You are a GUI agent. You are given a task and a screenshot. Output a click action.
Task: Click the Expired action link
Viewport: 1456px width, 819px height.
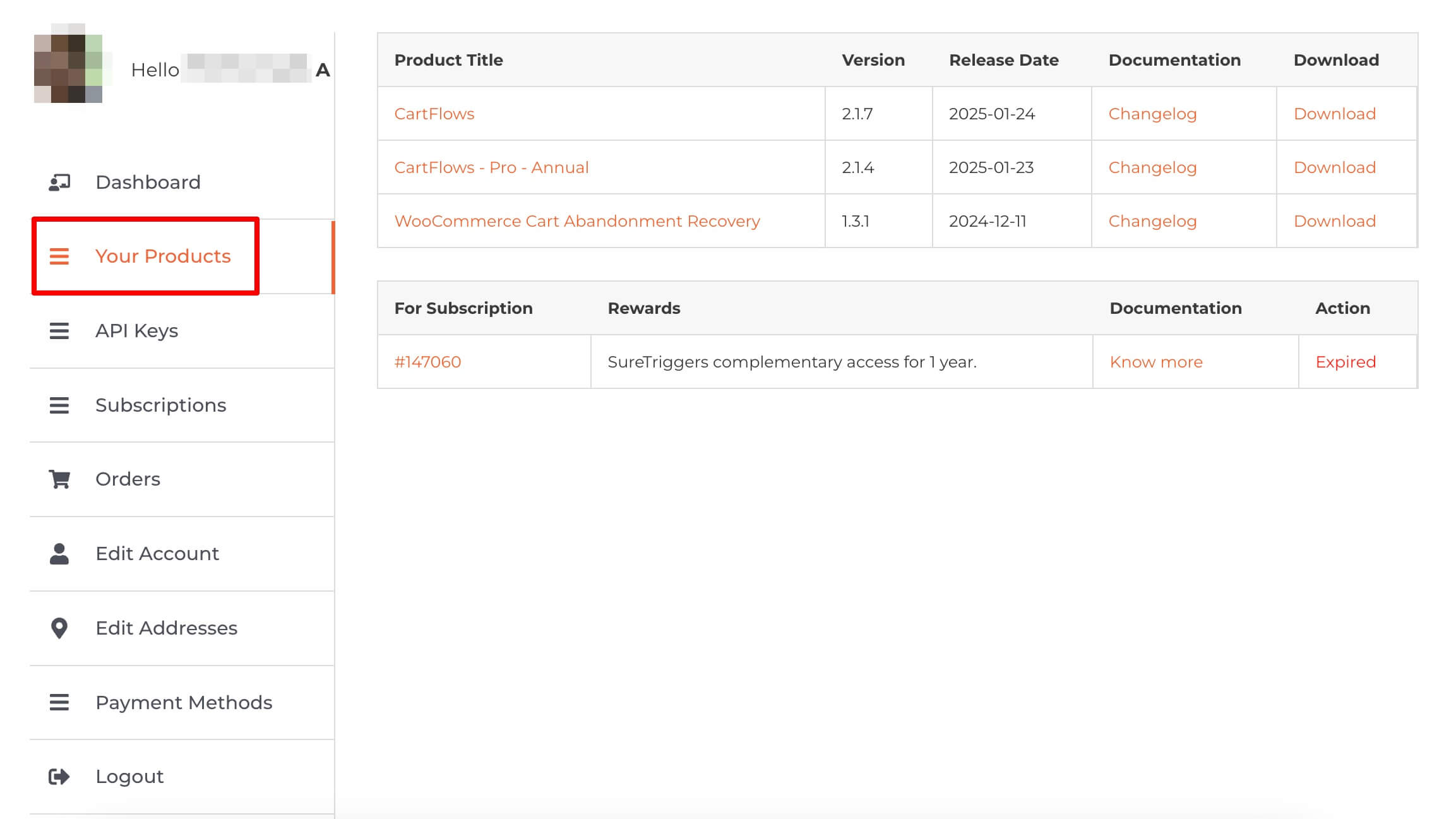point(1345,362)
